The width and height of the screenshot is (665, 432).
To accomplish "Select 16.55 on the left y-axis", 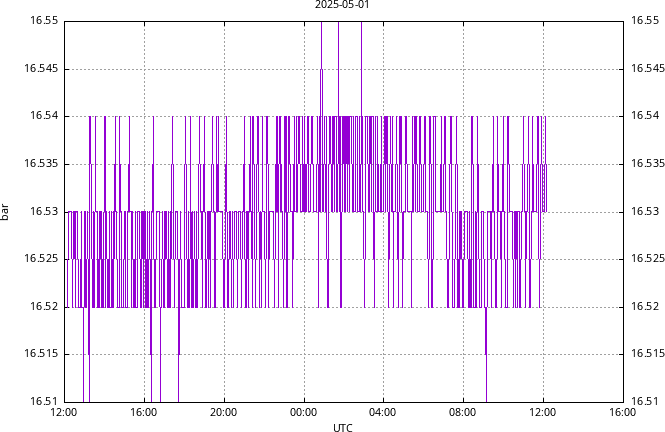I will point(44,20).
